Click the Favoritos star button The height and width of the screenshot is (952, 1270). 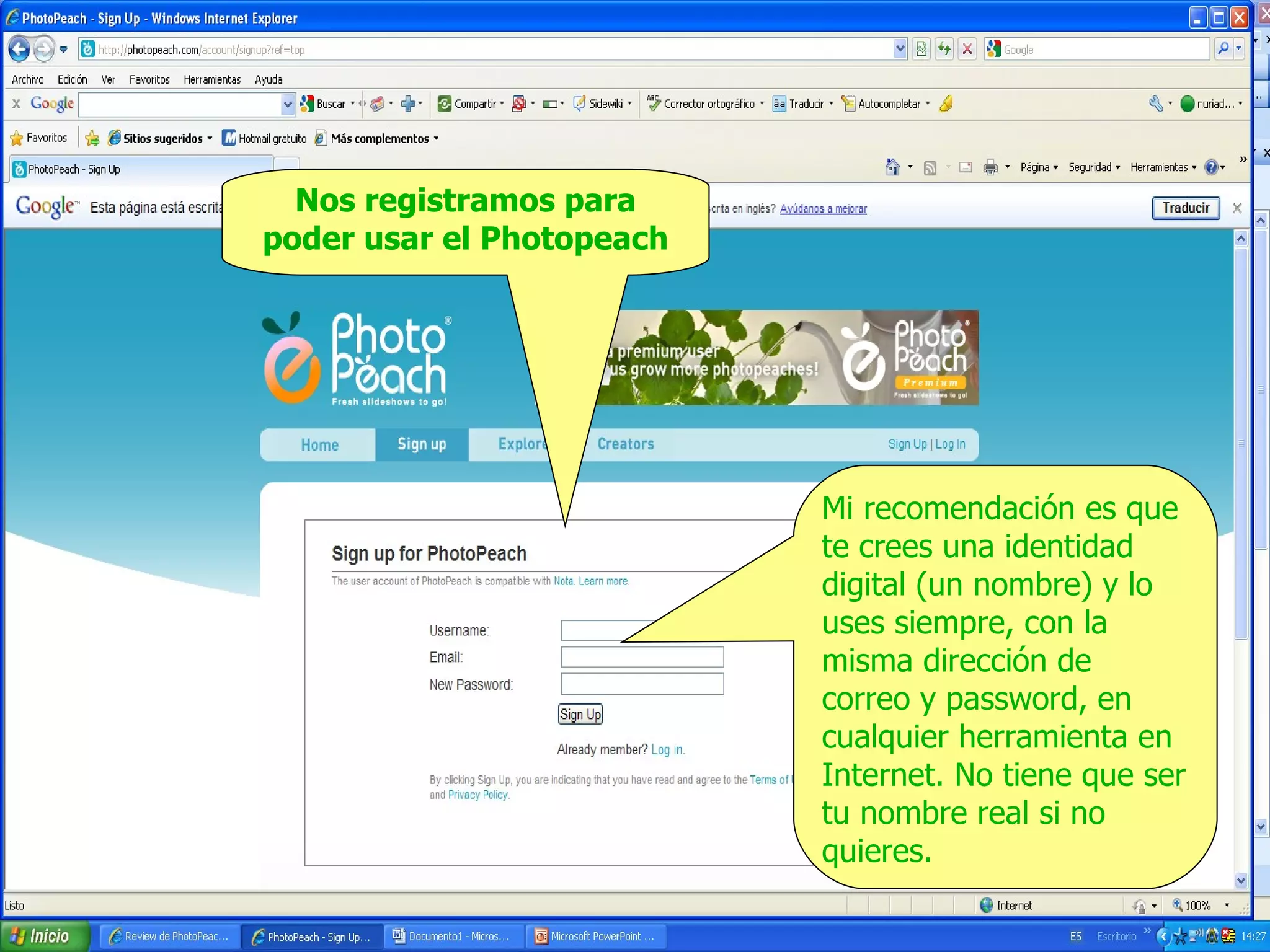[x=38, y=138]
